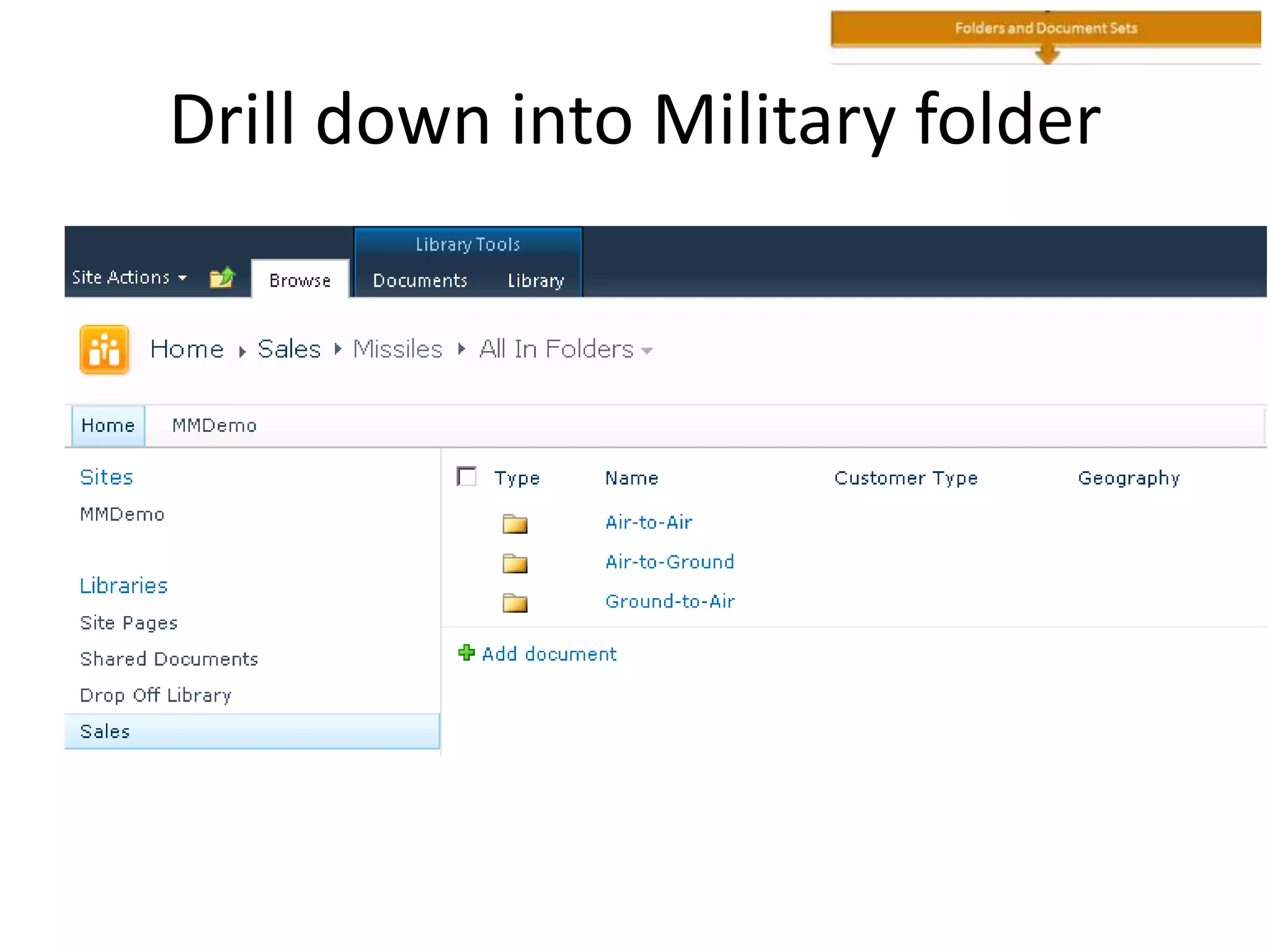Image resolution: width=1270 pixels, height=952 pixels.
Task: Click the Add document link
Action: coord(549,654)
